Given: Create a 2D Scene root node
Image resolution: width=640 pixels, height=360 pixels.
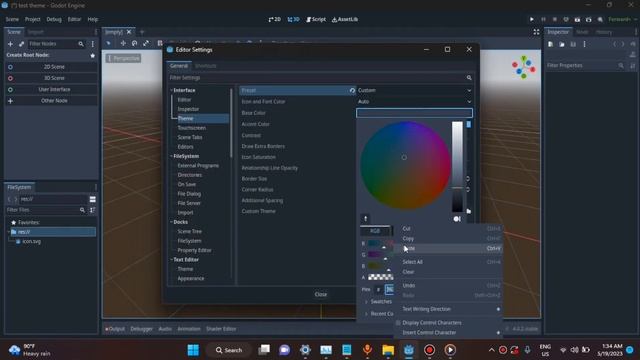Looking at the screenshot, I should 51,67.
